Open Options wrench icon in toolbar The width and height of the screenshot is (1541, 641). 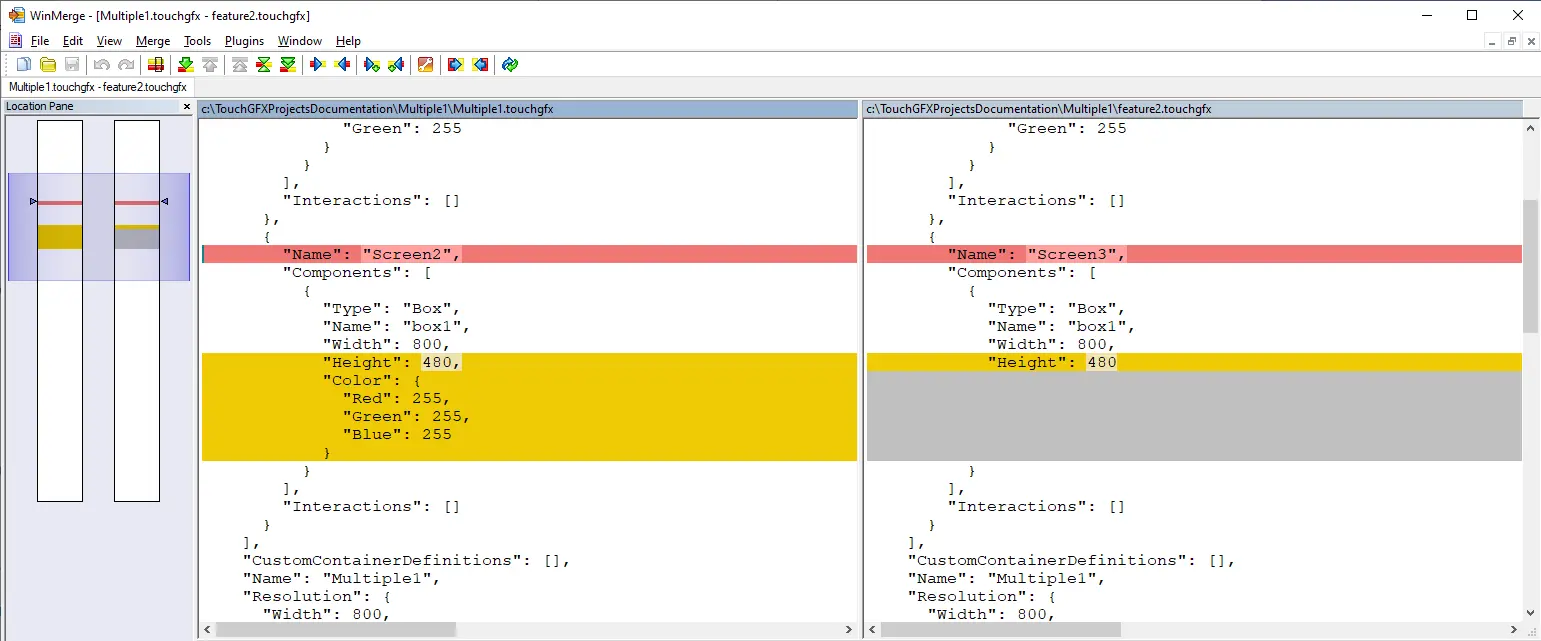425,65
